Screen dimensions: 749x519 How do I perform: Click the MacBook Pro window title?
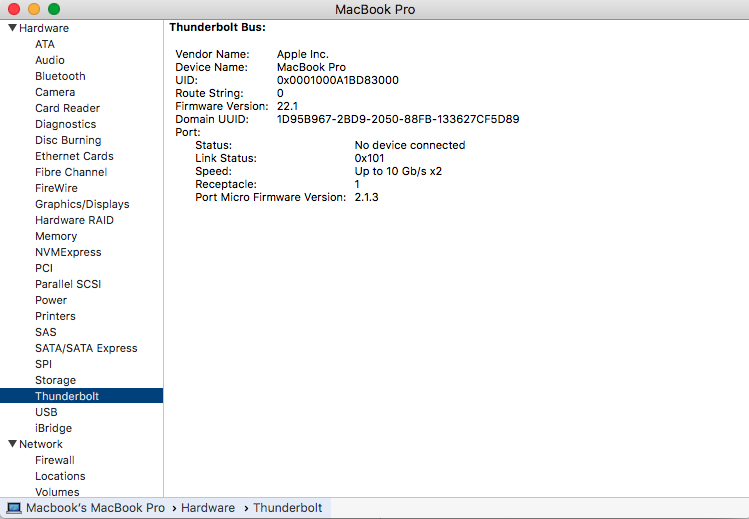(x=375, y=10)
